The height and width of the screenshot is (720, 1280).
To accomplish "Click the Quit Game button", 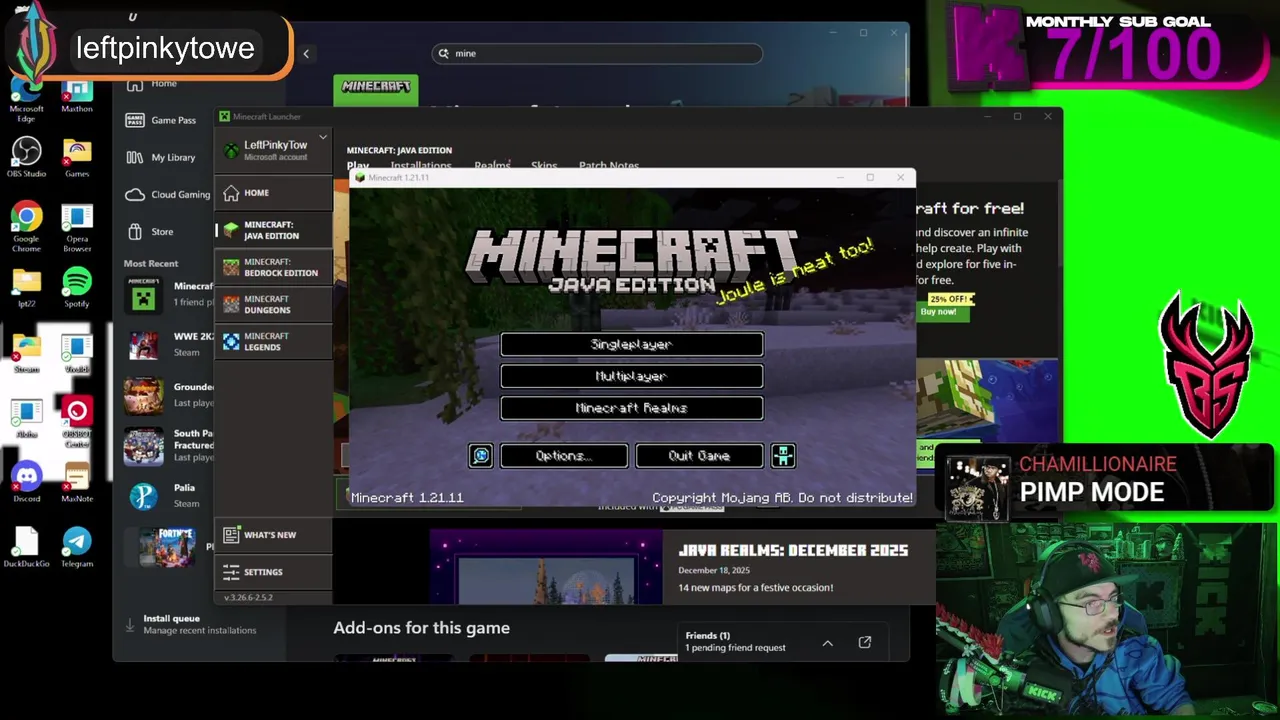I will coord(700,456).
